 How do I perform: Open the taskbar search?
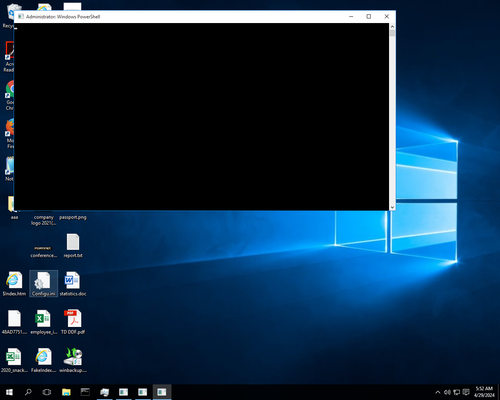(x=28, y=392)
